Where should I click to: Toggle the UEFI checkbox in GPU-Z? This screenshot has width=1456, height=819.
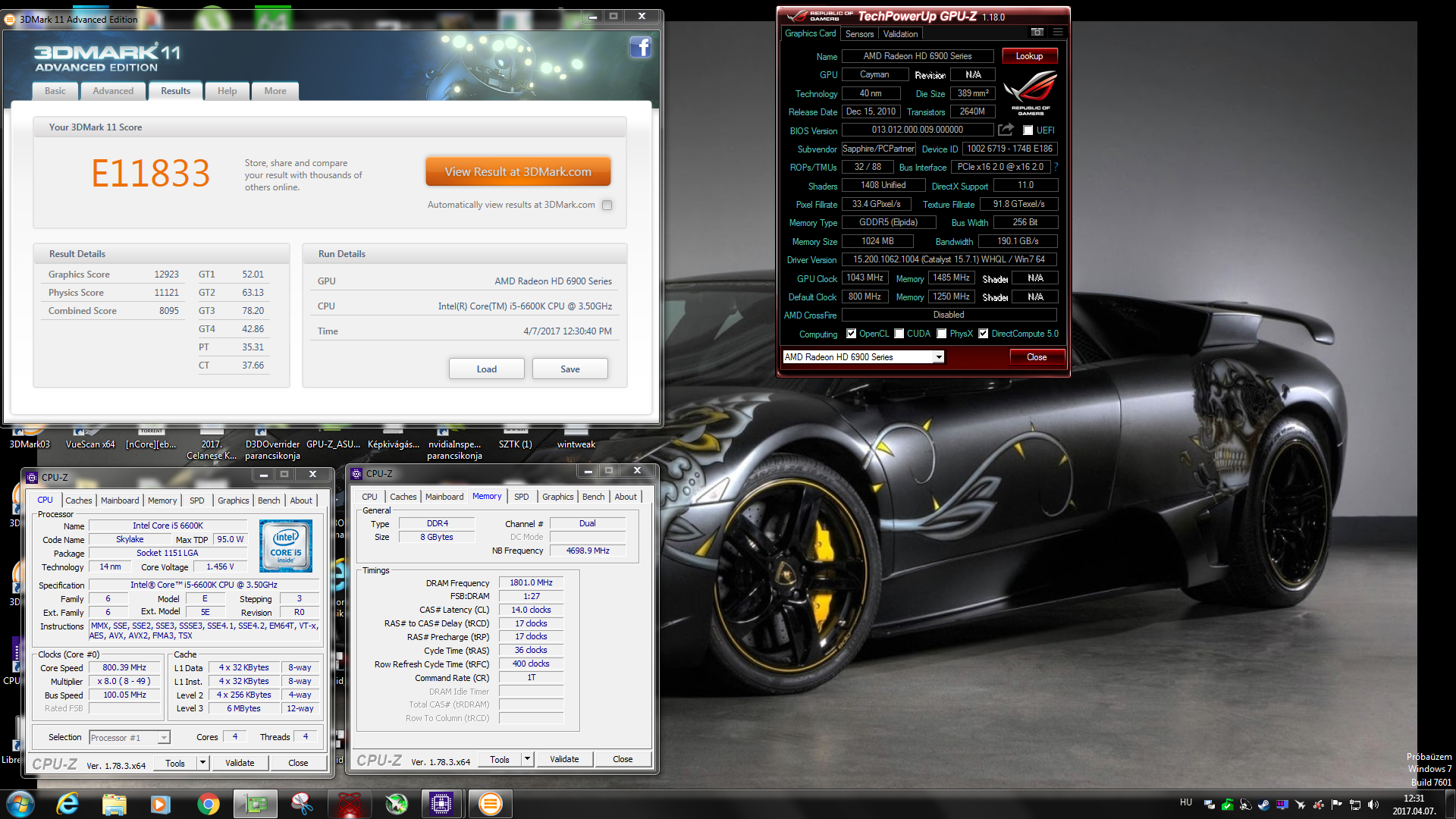(x=1028, y=130)
